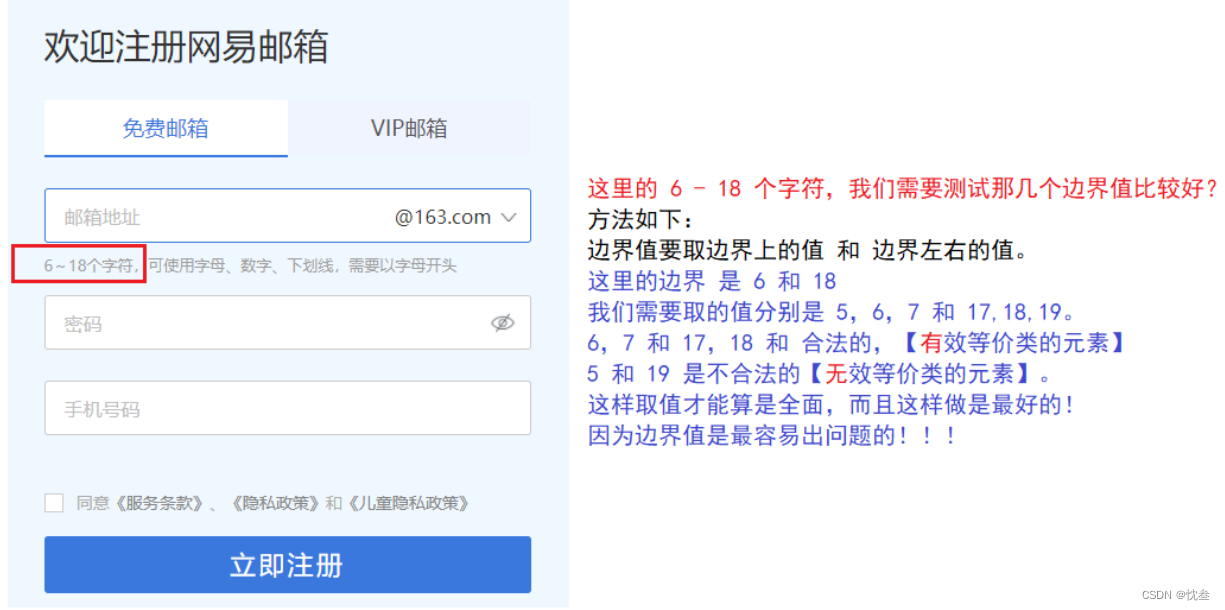Switch to the VIP邮箱 tab

point(409,128)
